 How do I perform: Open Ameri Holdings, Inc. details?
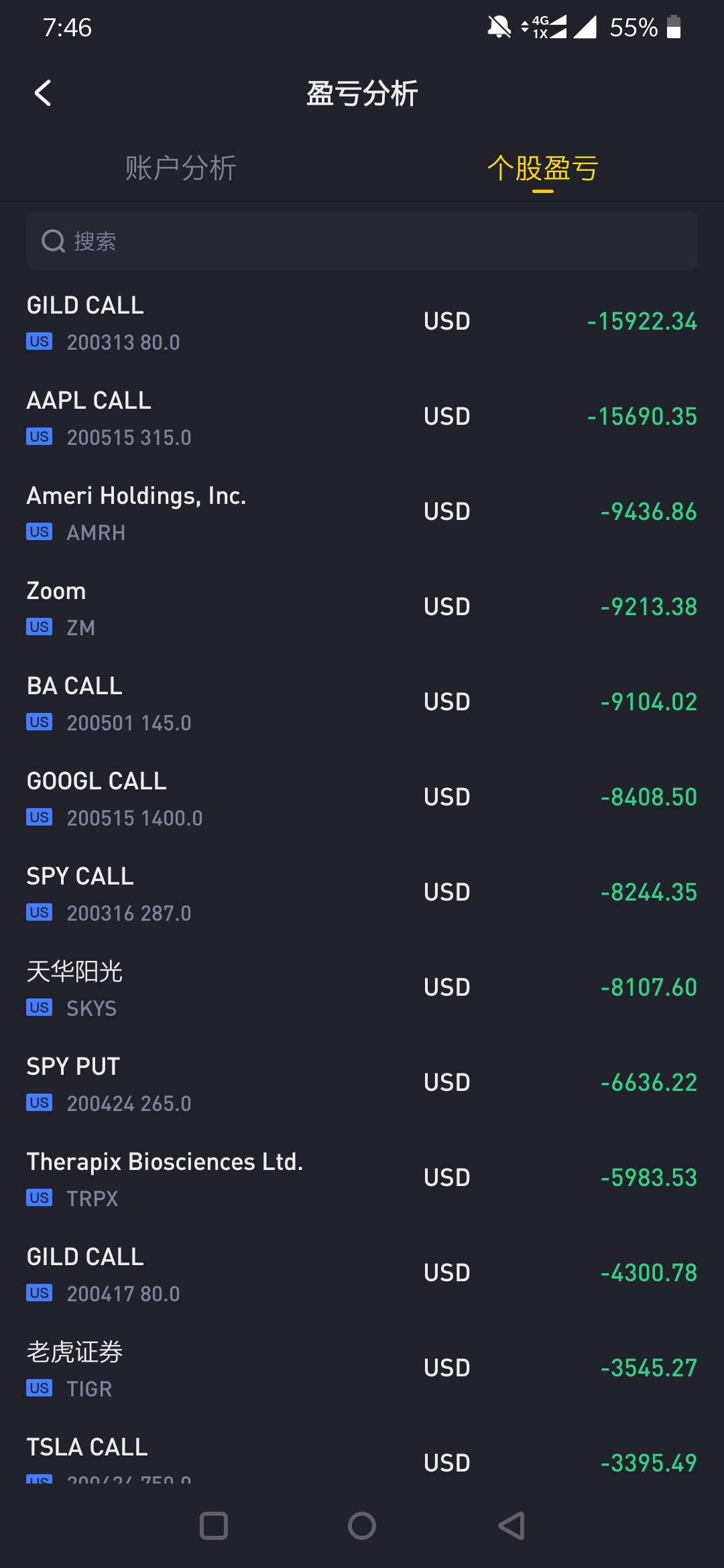[x=362, y=513]
